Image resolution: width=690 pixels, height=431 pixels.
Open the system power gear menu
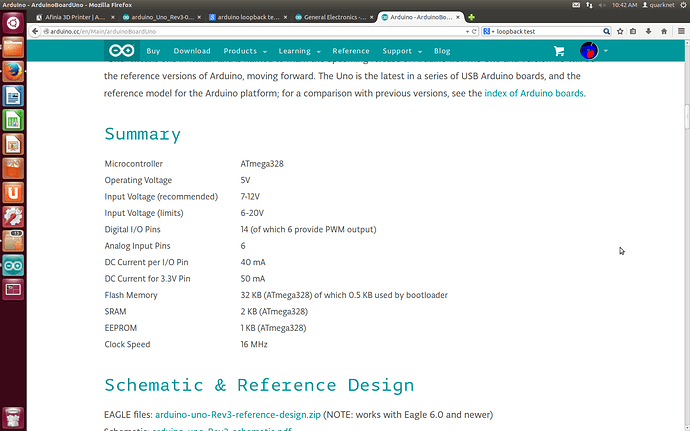pyautogui.click(x=683, y=5)
